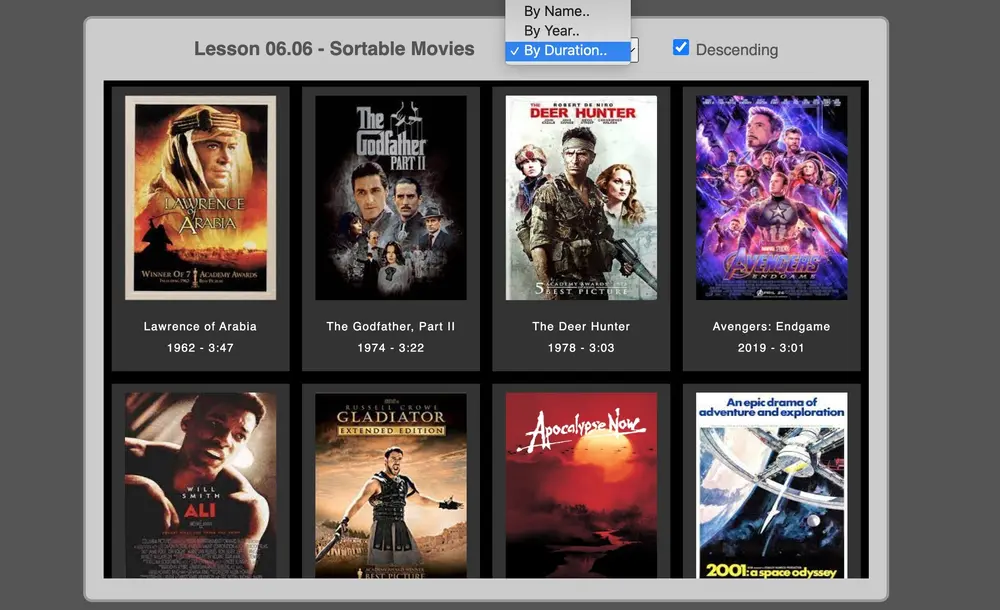This screenshot has height=610, width=1000.
Task: Open the sort dropdown arrow
Action: coord(634,50)
